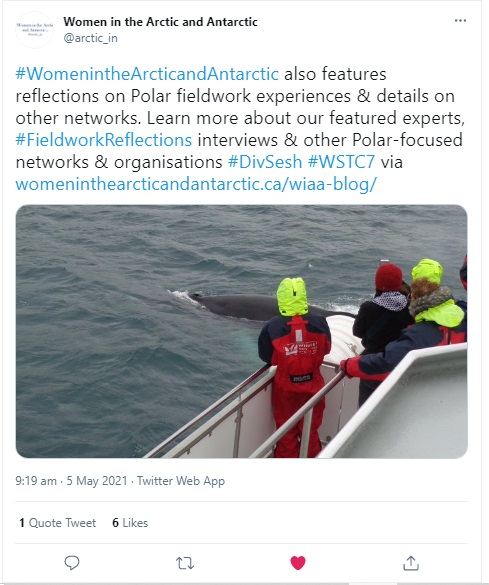This screenshot has height=585, width=489.
Task: Click the reply speech bubble icon
Action: pos(72,563)
